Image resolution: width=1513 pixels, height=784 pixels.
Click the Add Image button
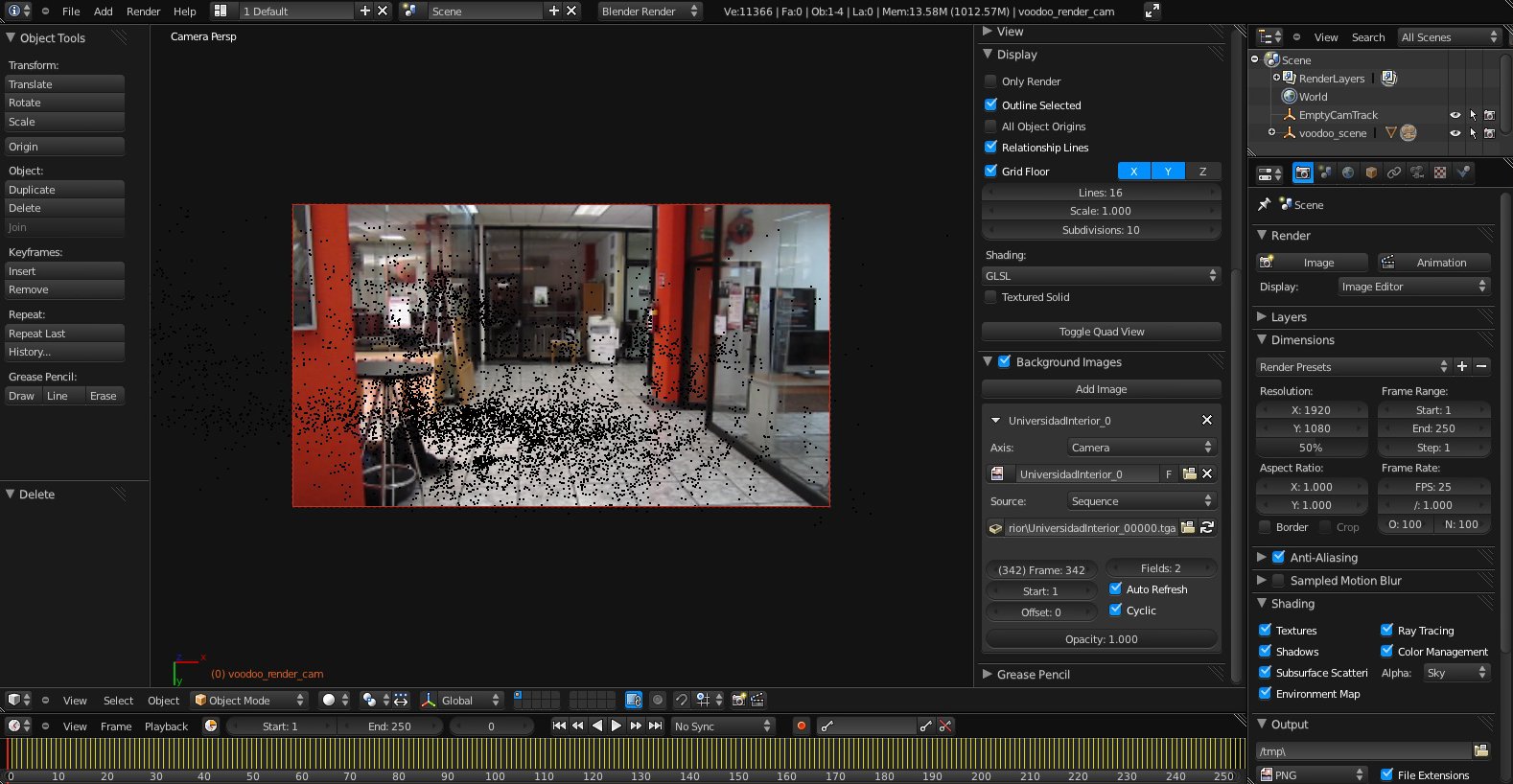1101,389
